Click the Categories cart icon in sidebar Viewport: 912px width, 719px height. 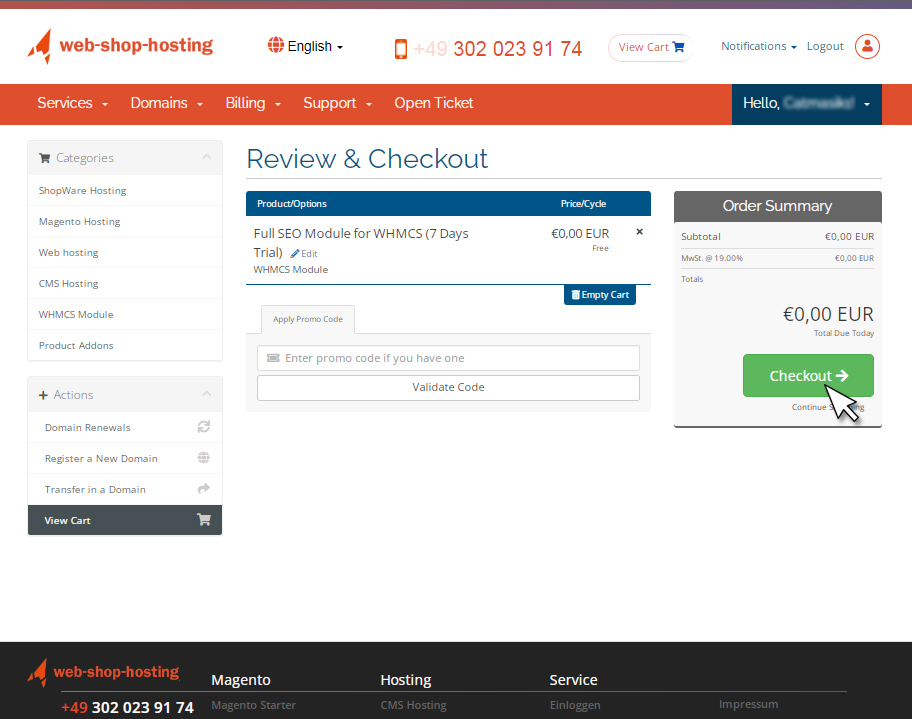point(44,158)
